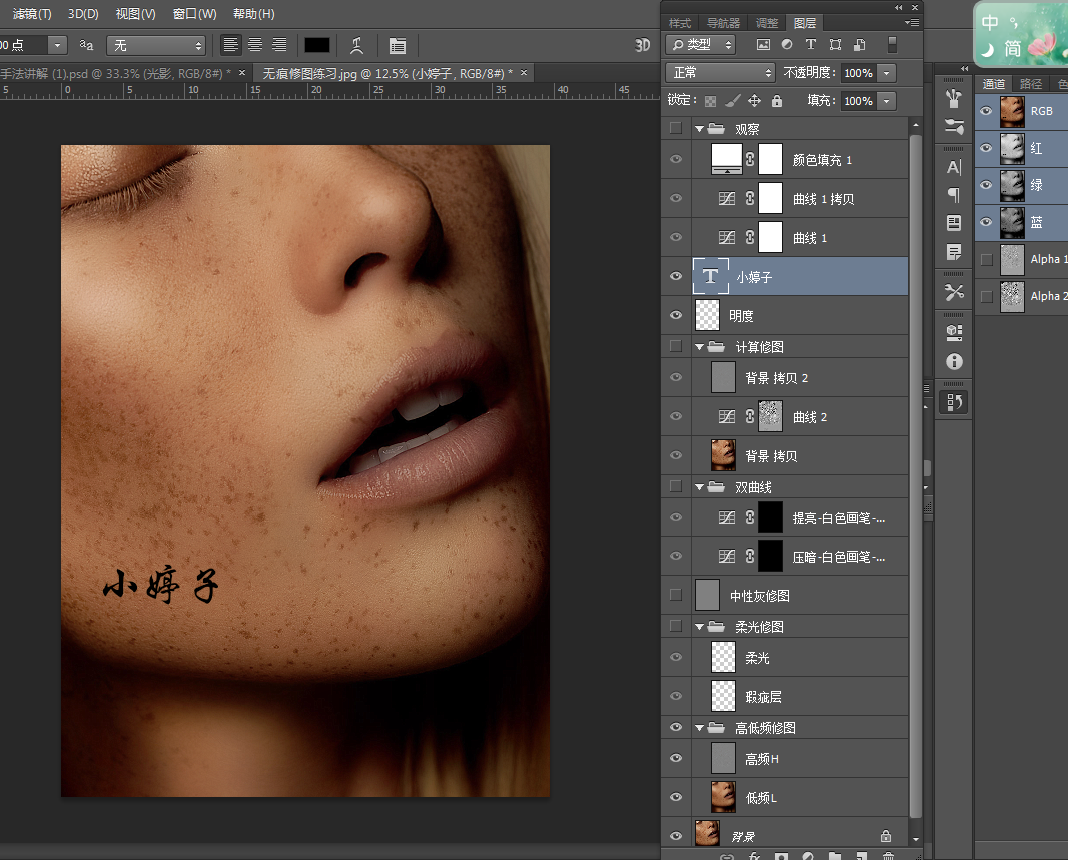The height and width of the screenshot is (860, 1068).
Task: Click the warp text icon in options bar
Action: (x=357, y=45)
